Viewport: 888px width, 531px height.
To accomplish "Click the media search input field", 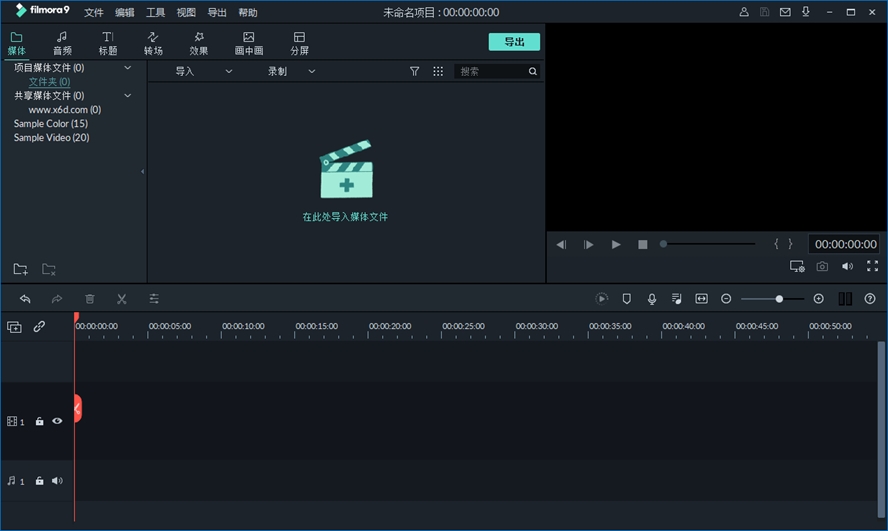I will click(490, 72).
